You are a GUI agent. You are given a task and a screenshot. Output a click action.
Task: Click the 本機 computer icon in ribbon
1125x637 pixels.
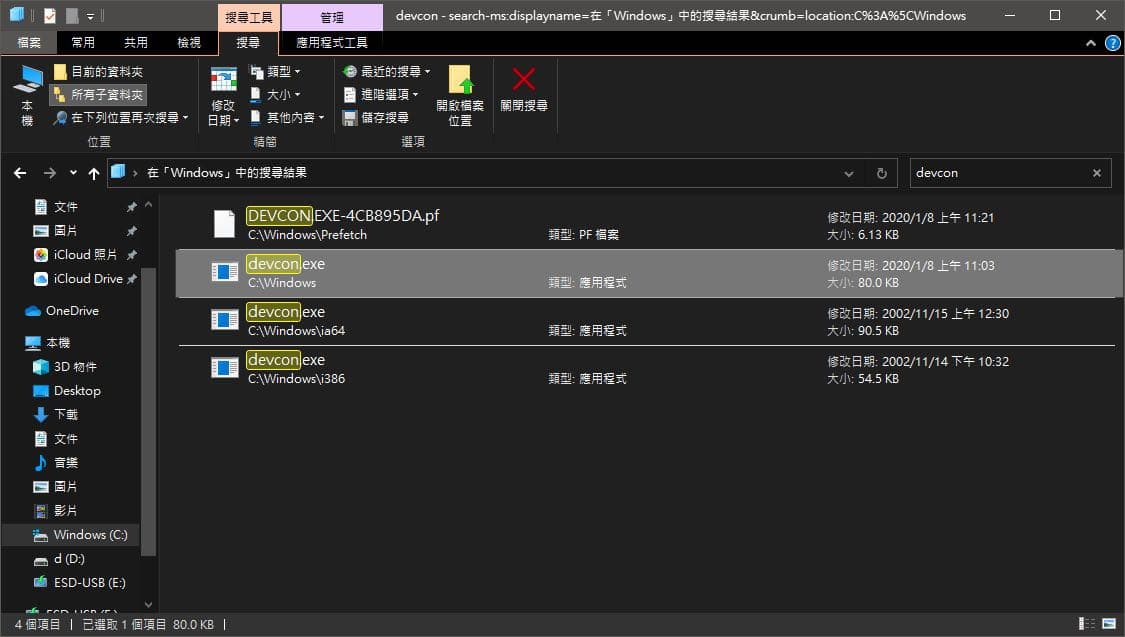click(27, 95)
